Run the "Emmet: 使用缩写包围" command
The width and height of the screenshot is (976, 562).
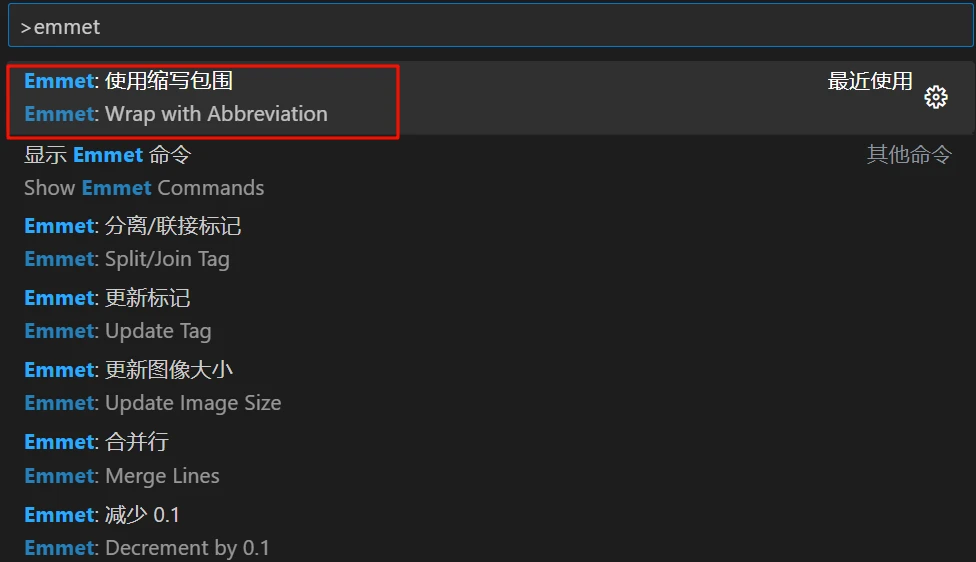pyautogui.click(x=129, y=81)
